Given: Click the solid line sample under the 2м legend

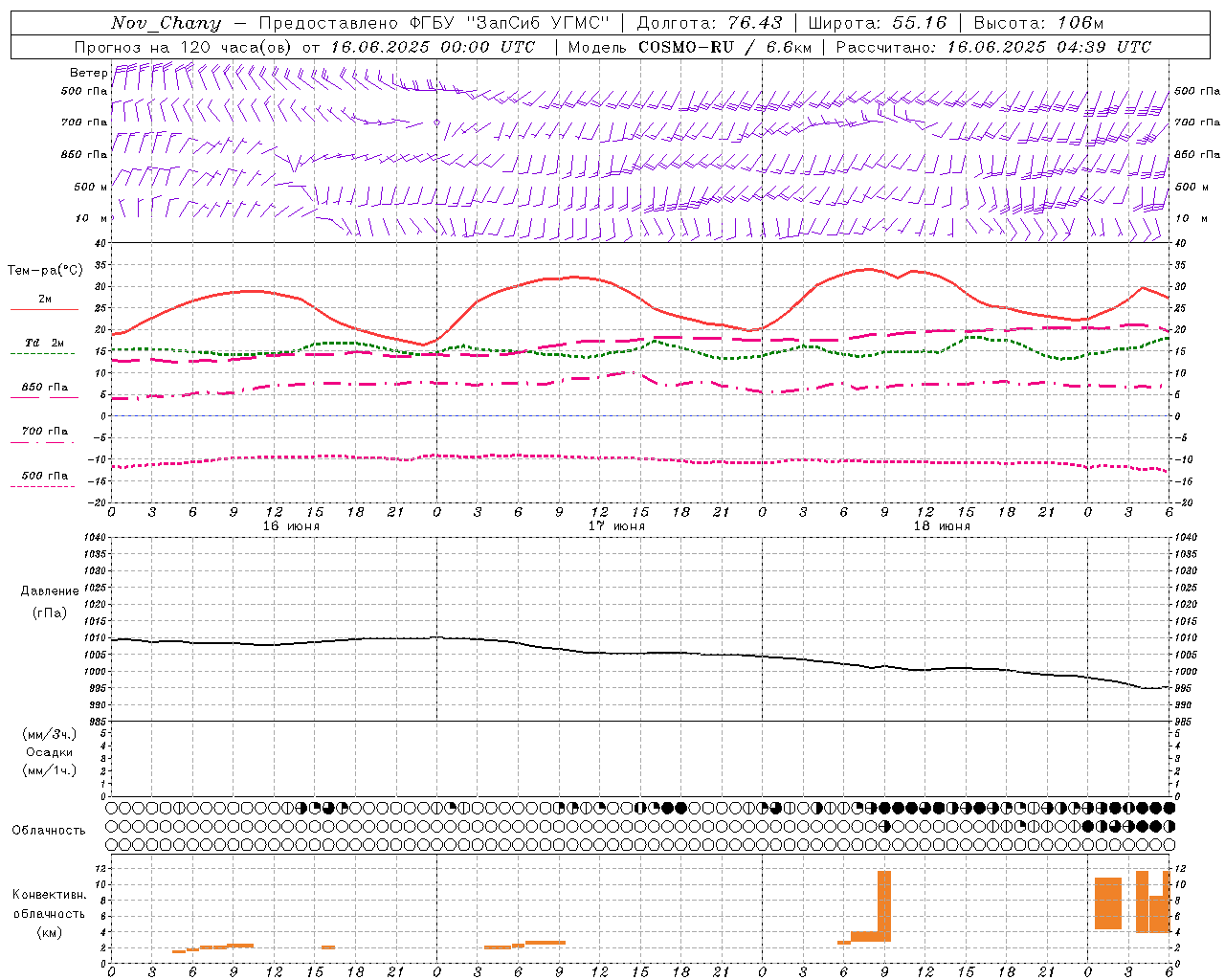Looking at the screenshot, I should 45,310.
